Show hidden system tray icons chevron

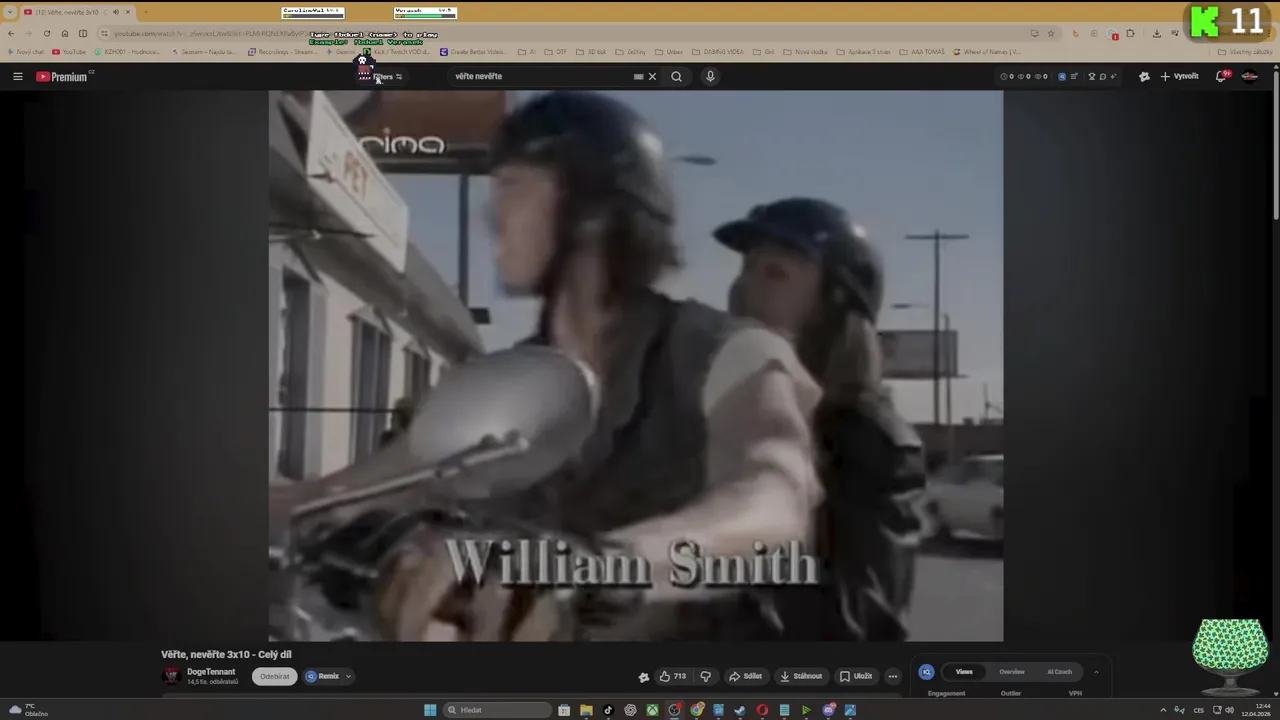pyautogui.click(x=1163, y=710)
